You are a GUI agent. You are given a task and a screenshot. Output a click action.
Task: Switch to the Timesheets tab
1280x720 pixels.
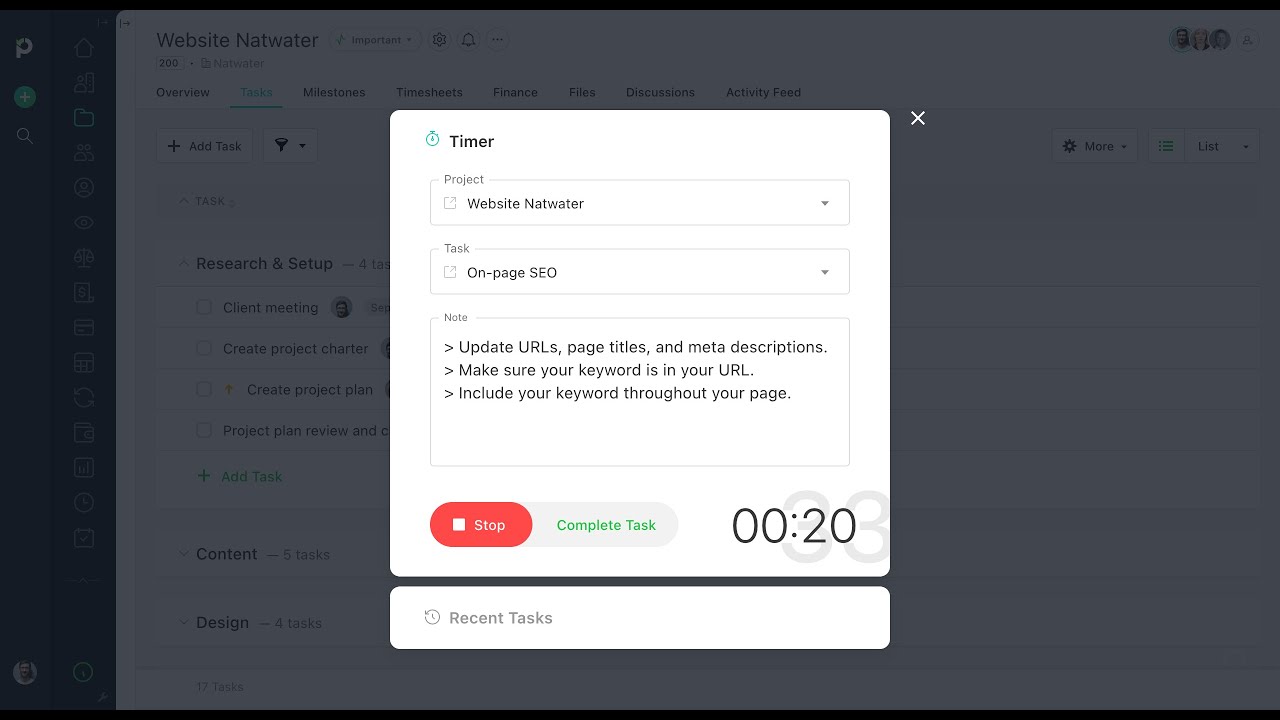[x=429, y=92]
